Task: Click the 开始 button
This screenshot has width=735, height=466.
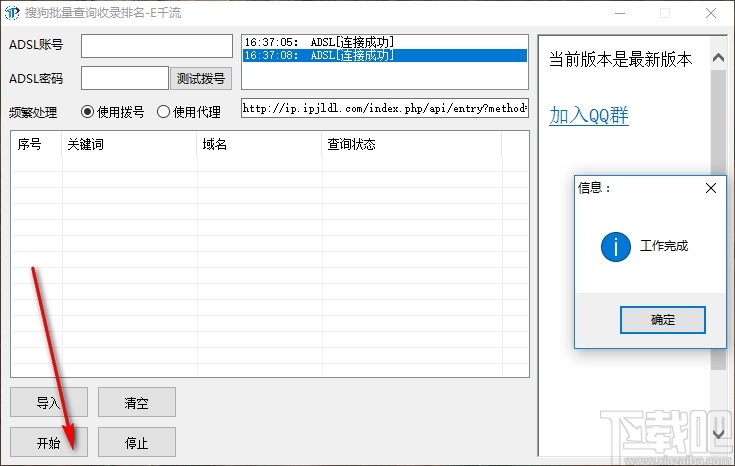Action: [49, 442]
